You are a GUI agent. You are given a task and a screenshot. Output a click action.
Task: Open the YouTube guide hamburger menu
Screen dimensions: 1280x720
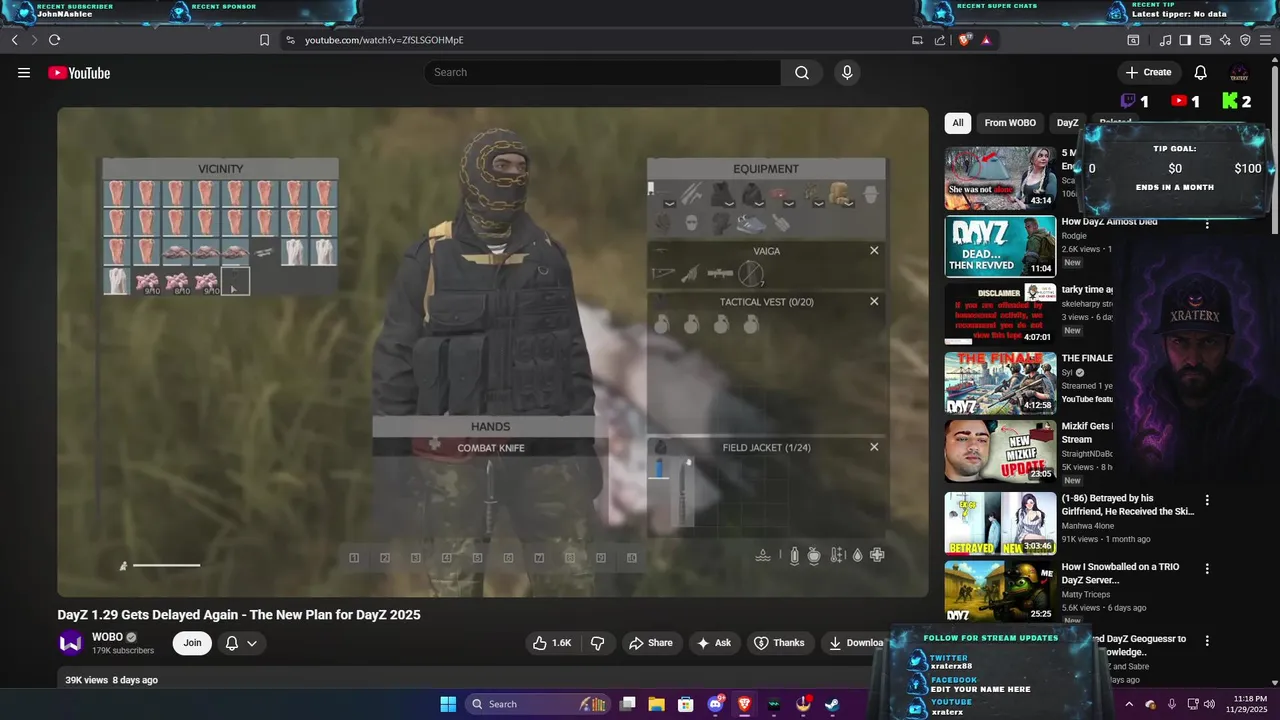(24, 72)
